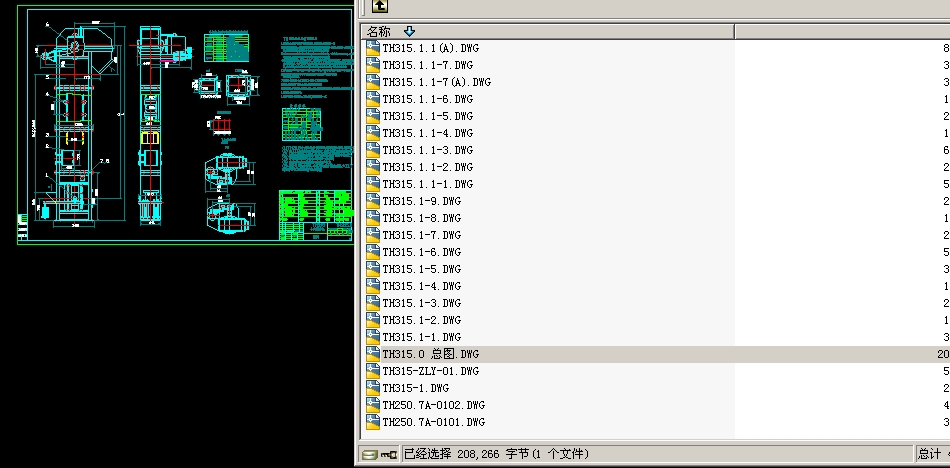Select file TH315.1-6.DWG
This screenshot has width=950, height=468.
(x=422, y=252)
